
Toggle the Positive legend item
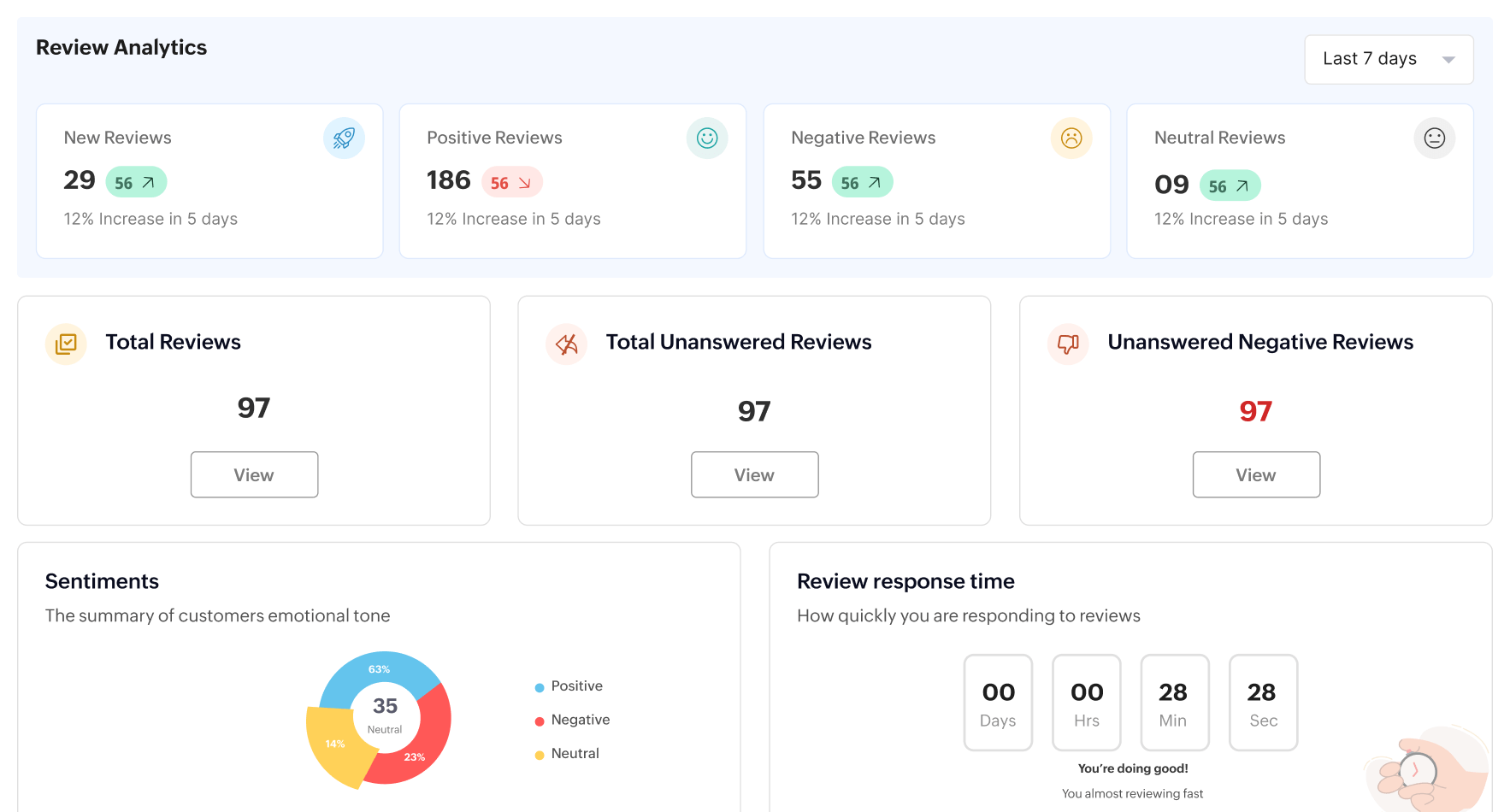575,686
